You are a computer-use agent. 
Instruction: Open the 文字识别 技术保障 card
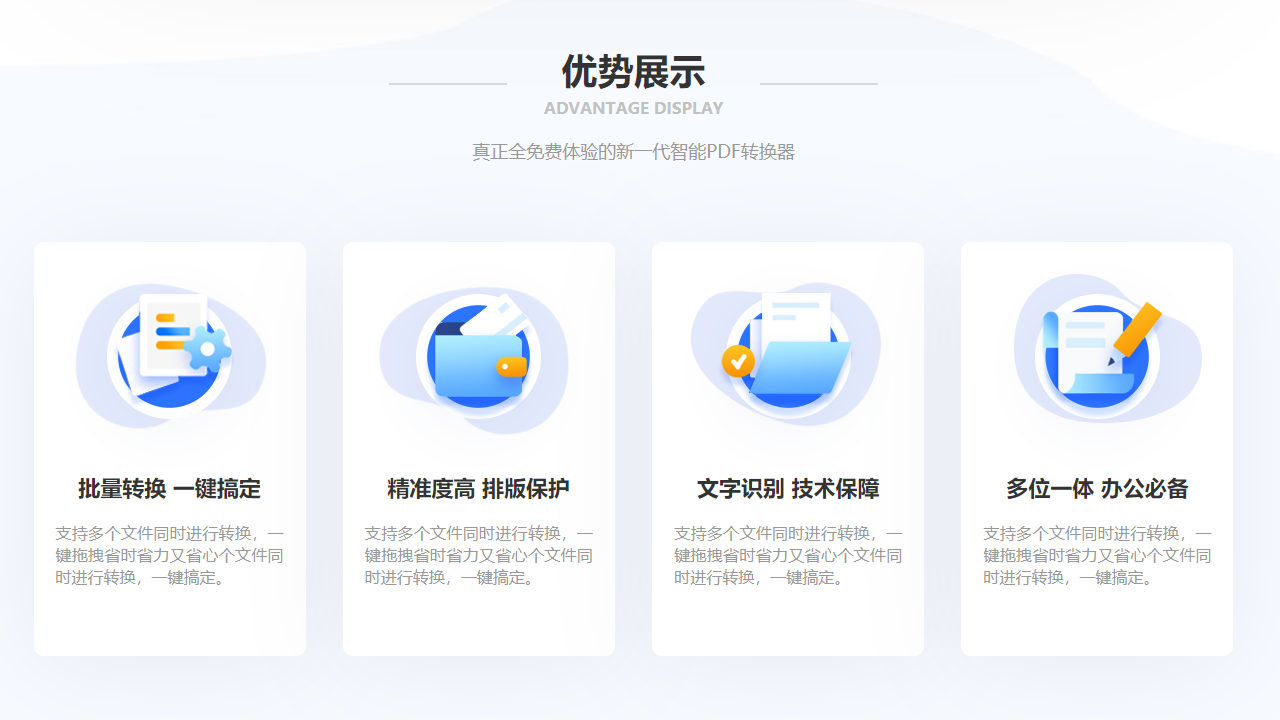pos(787,448)
